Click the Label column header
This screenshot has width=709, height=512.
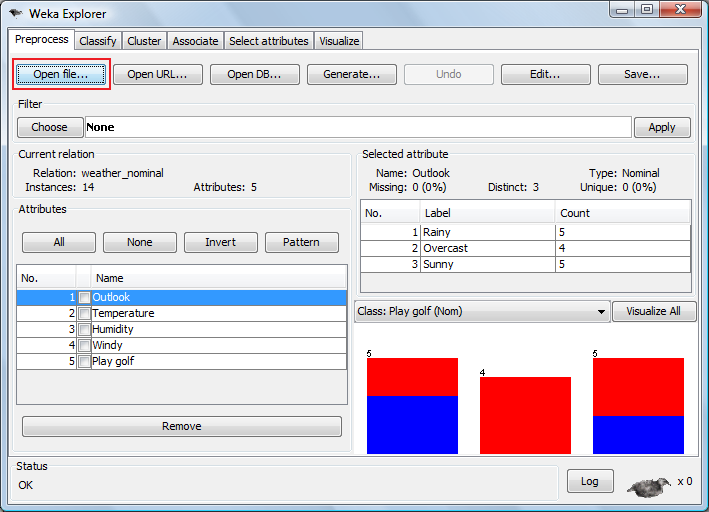click(487, 213)
